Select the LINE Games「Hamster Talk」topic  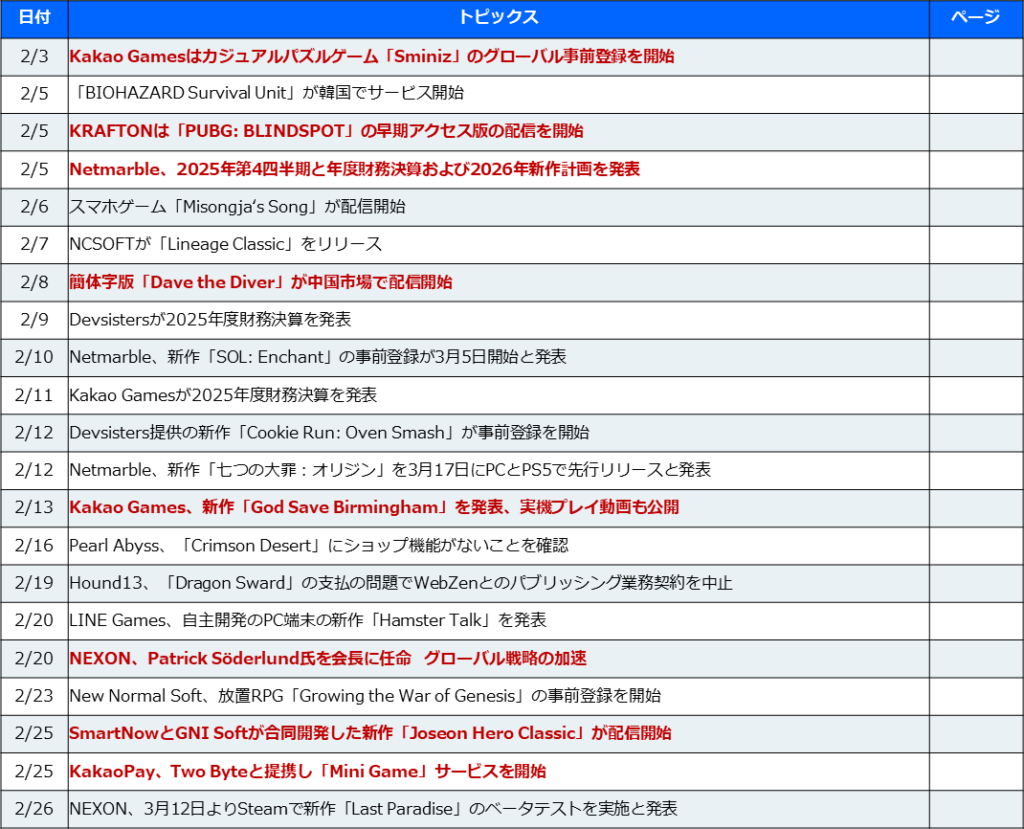point(307,620)
